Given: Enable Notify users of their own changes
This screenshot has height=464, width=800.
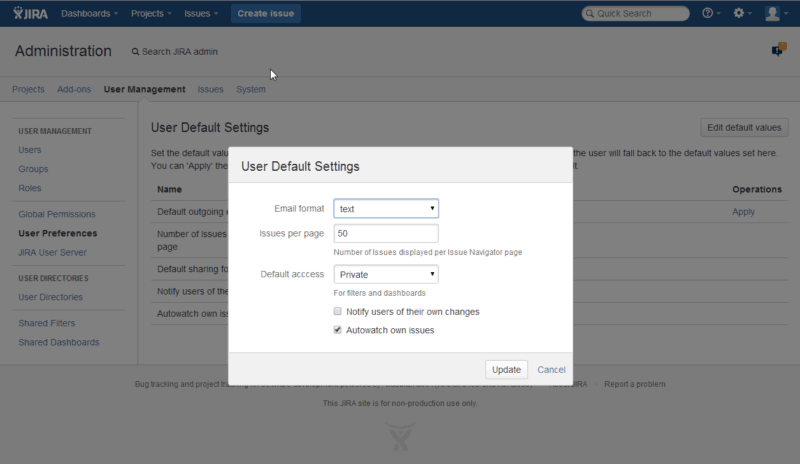Looking at the screenshot, I should 337,311.
